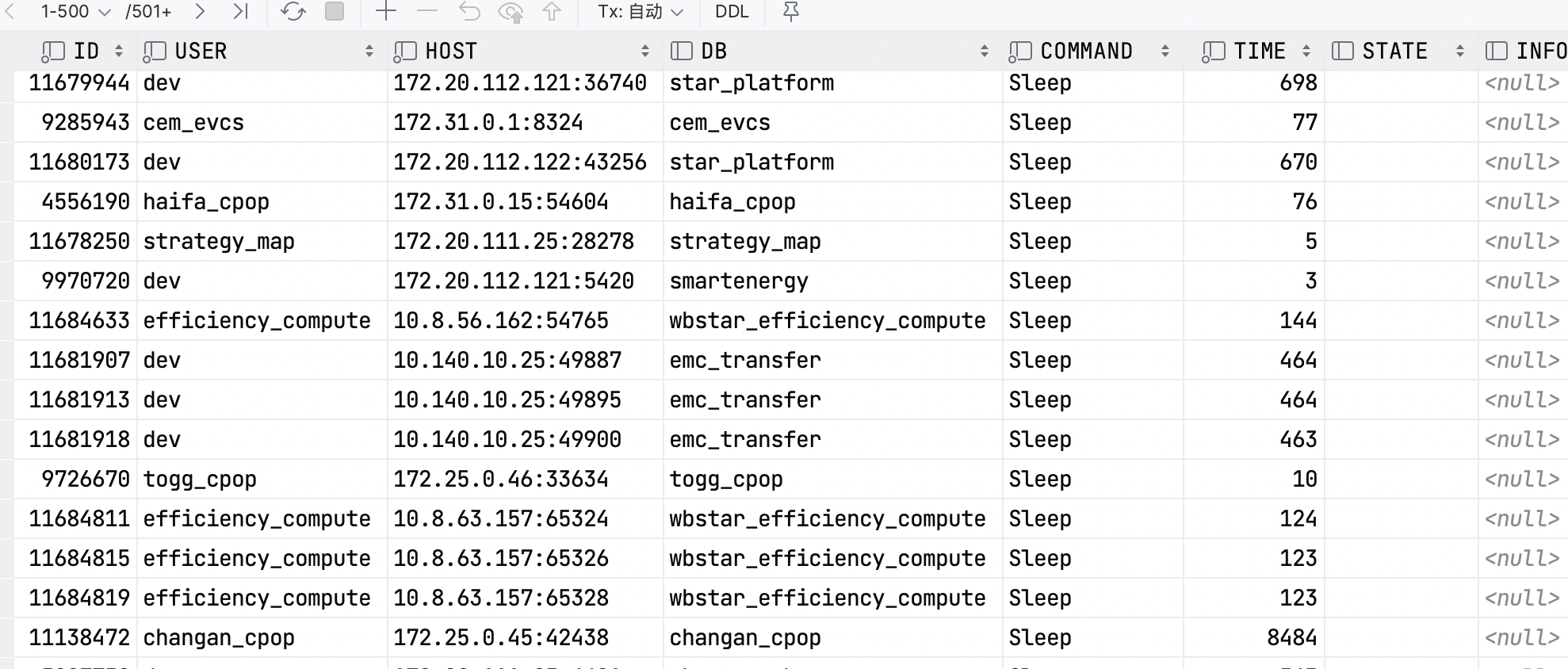Select the STATE cell in row 11684633

[x=1402, y=320]
